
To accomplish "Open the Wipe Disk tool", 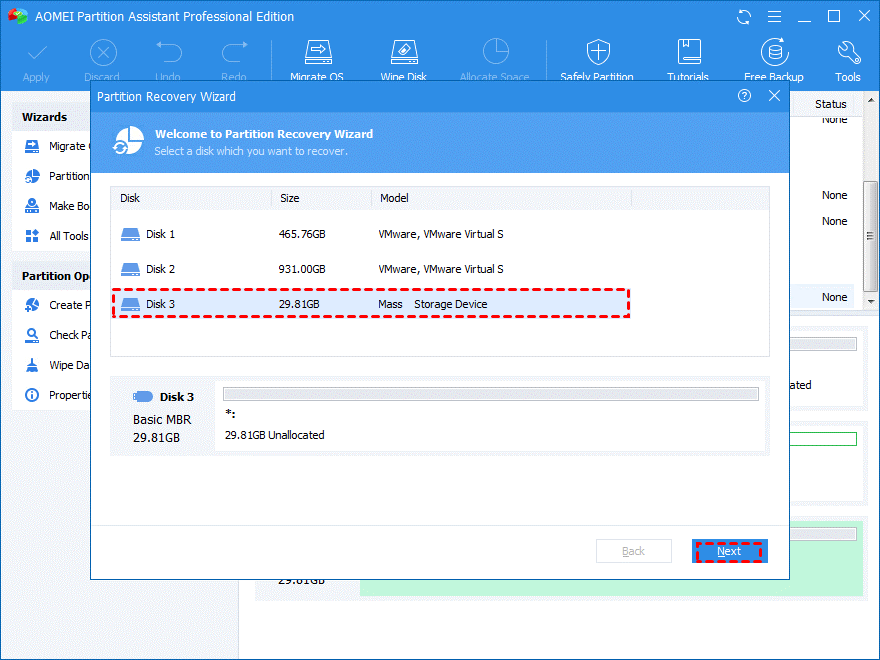I will tap(404, 58).
